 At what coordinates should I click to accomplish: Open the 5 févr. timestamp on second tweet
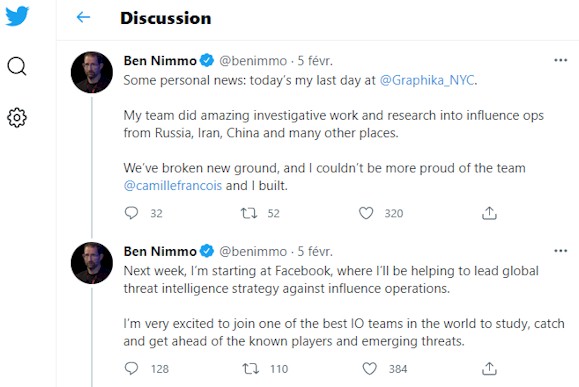[315, 251]
